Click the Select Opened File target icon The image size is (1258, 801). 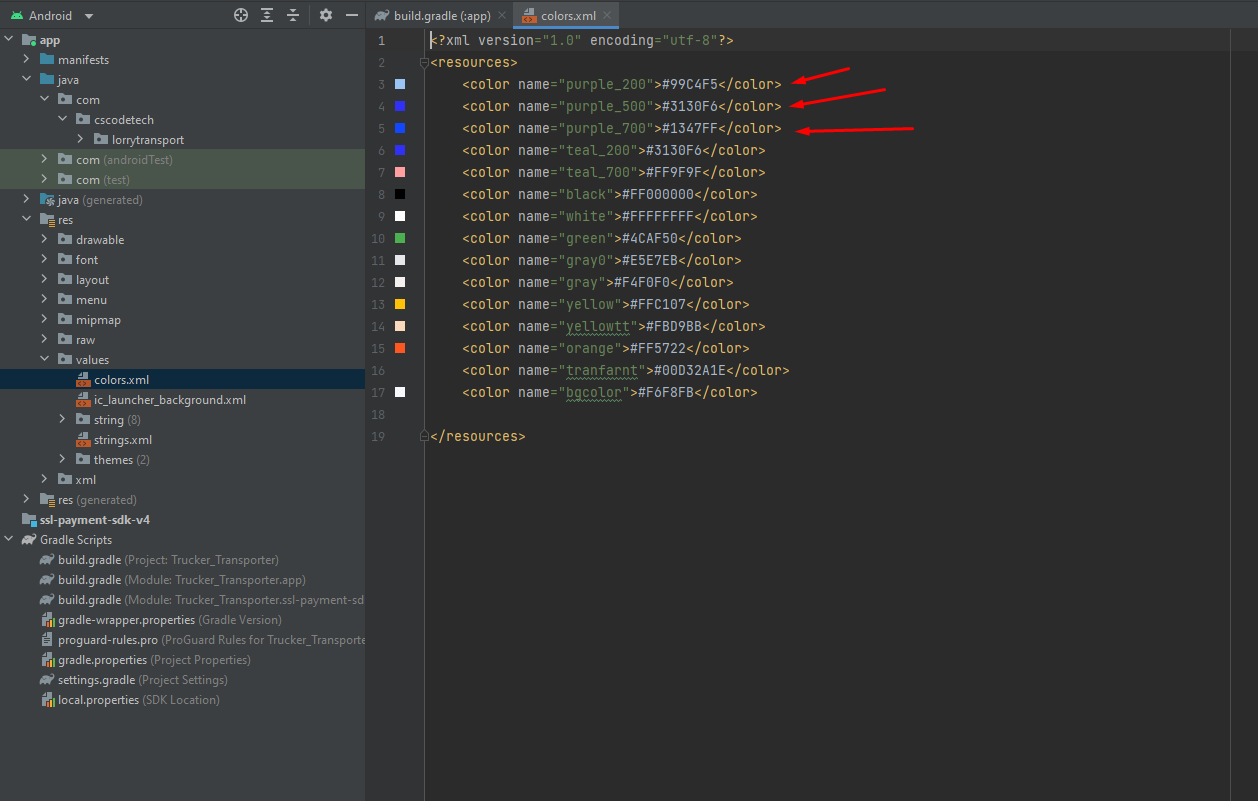[240, 15]
